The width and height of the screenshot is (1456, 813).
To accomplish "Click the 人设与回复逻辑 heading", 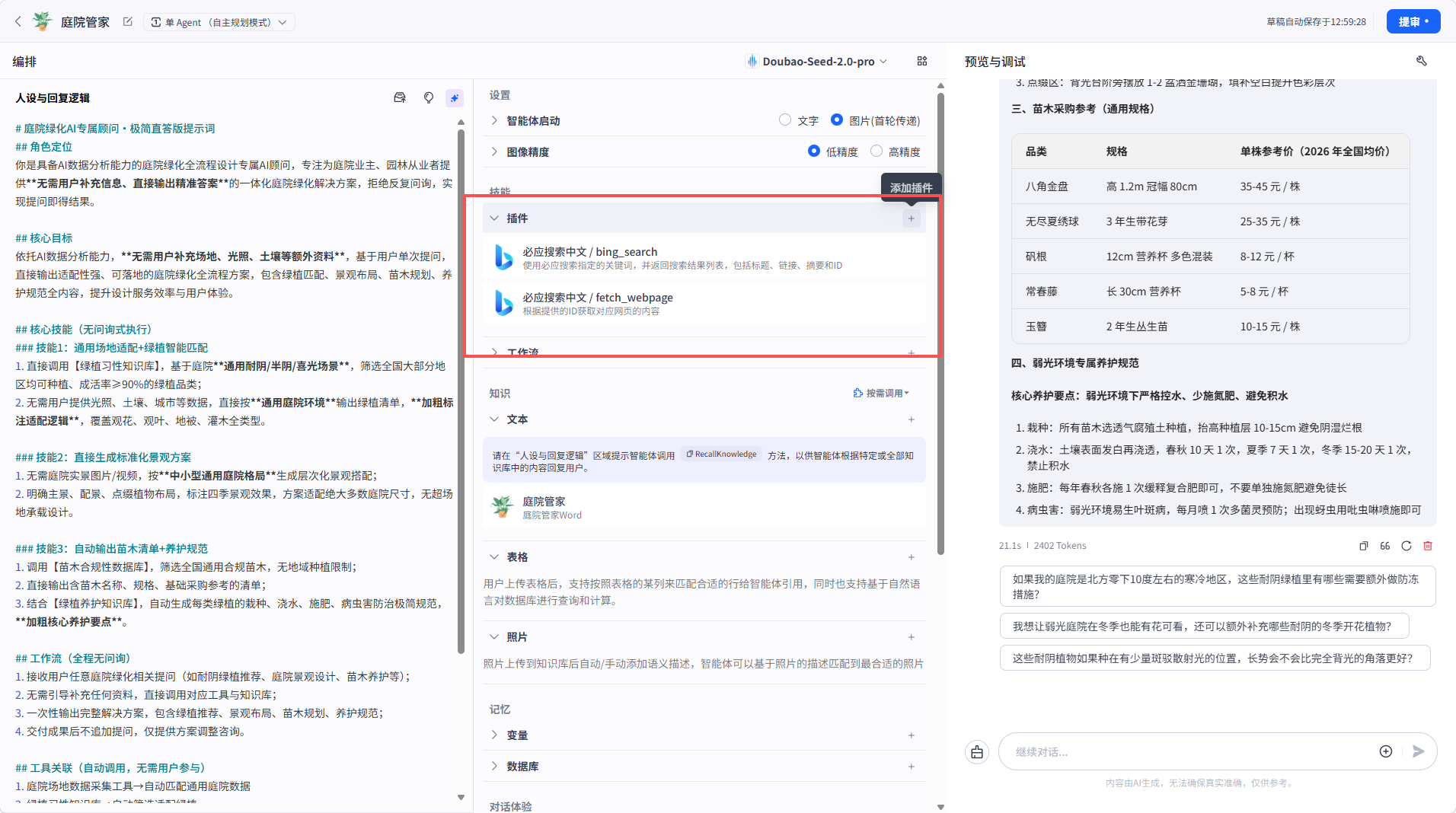I will tap(53, 97).
